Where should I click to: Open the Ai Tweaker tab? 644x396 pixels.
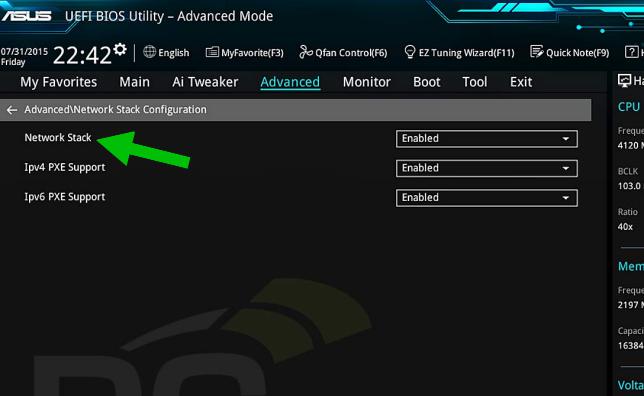(x=205, y=82)
